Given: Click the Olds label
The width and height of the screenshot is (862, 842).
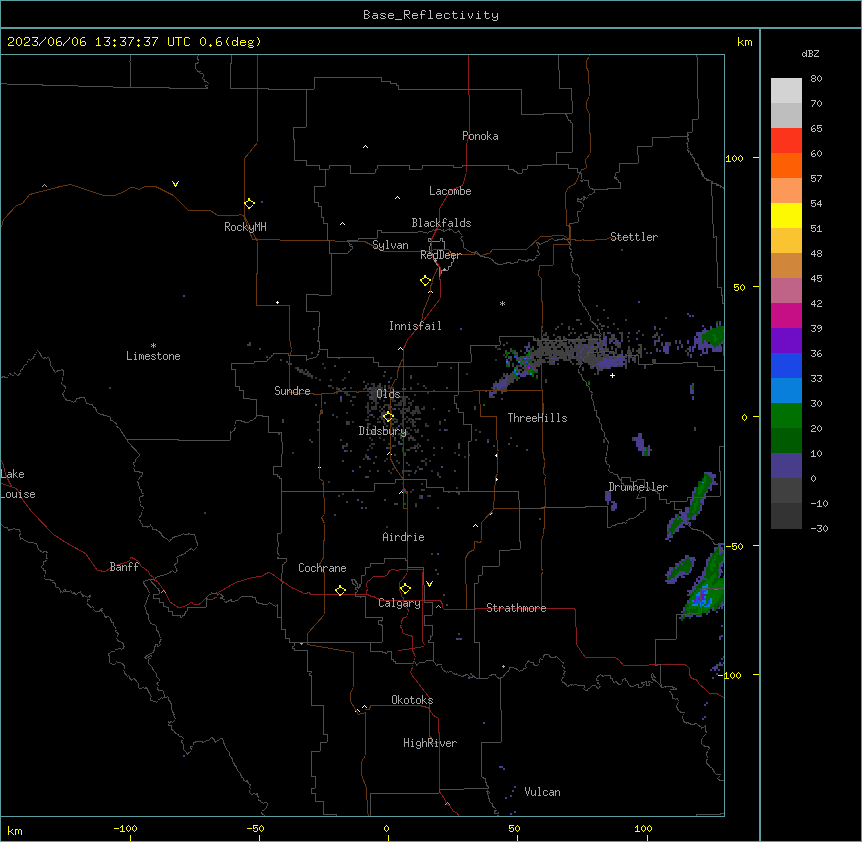Looking at the screenshot, I should [x=388, y=394].
